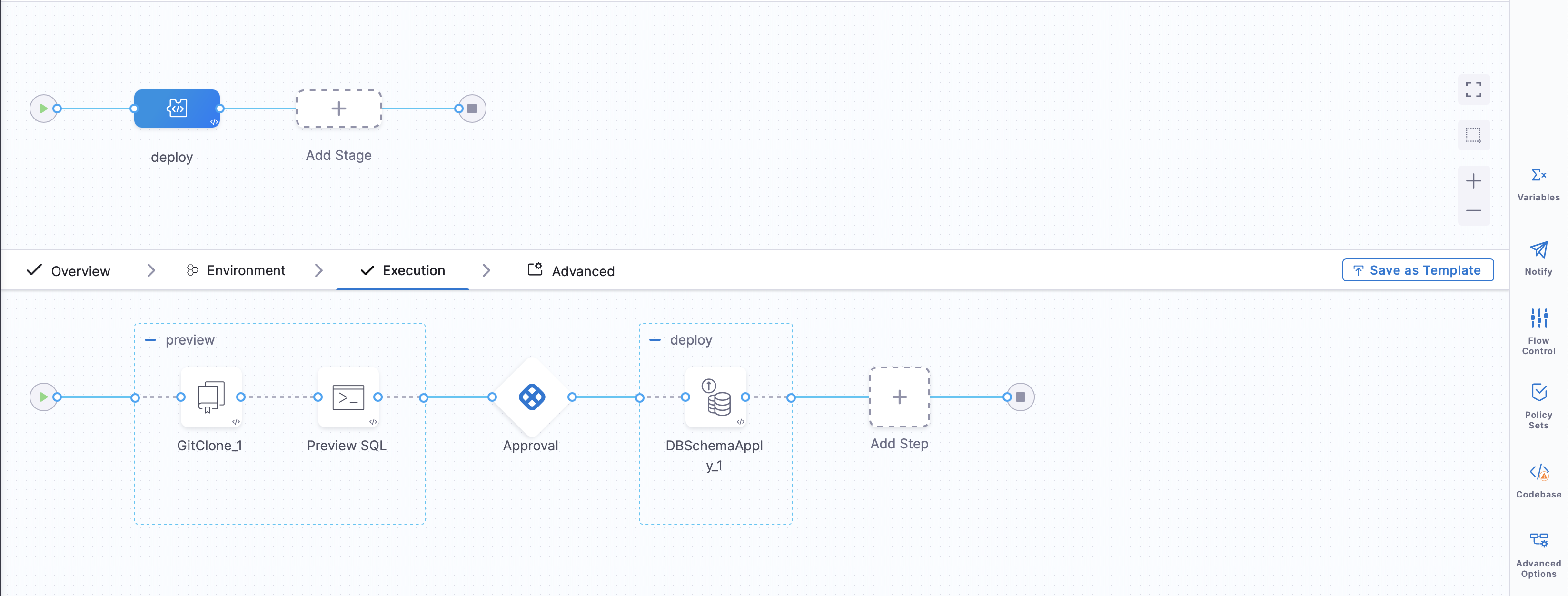1568x596 pixels.
Task: Open the Codebase configuration
Action: click(1538, 481)
